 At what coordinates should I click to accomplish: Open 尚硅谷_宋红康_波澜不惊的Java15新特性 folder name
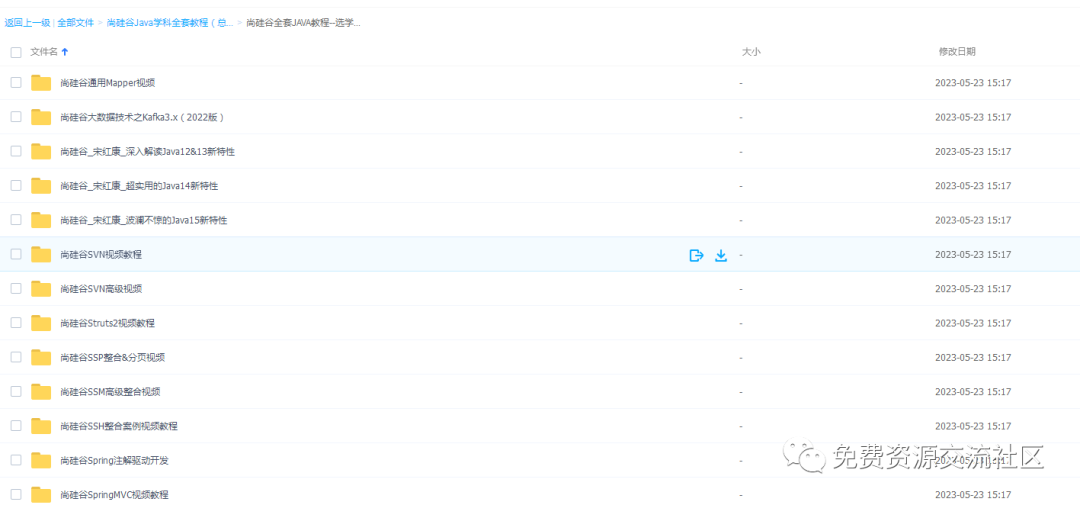143,220
